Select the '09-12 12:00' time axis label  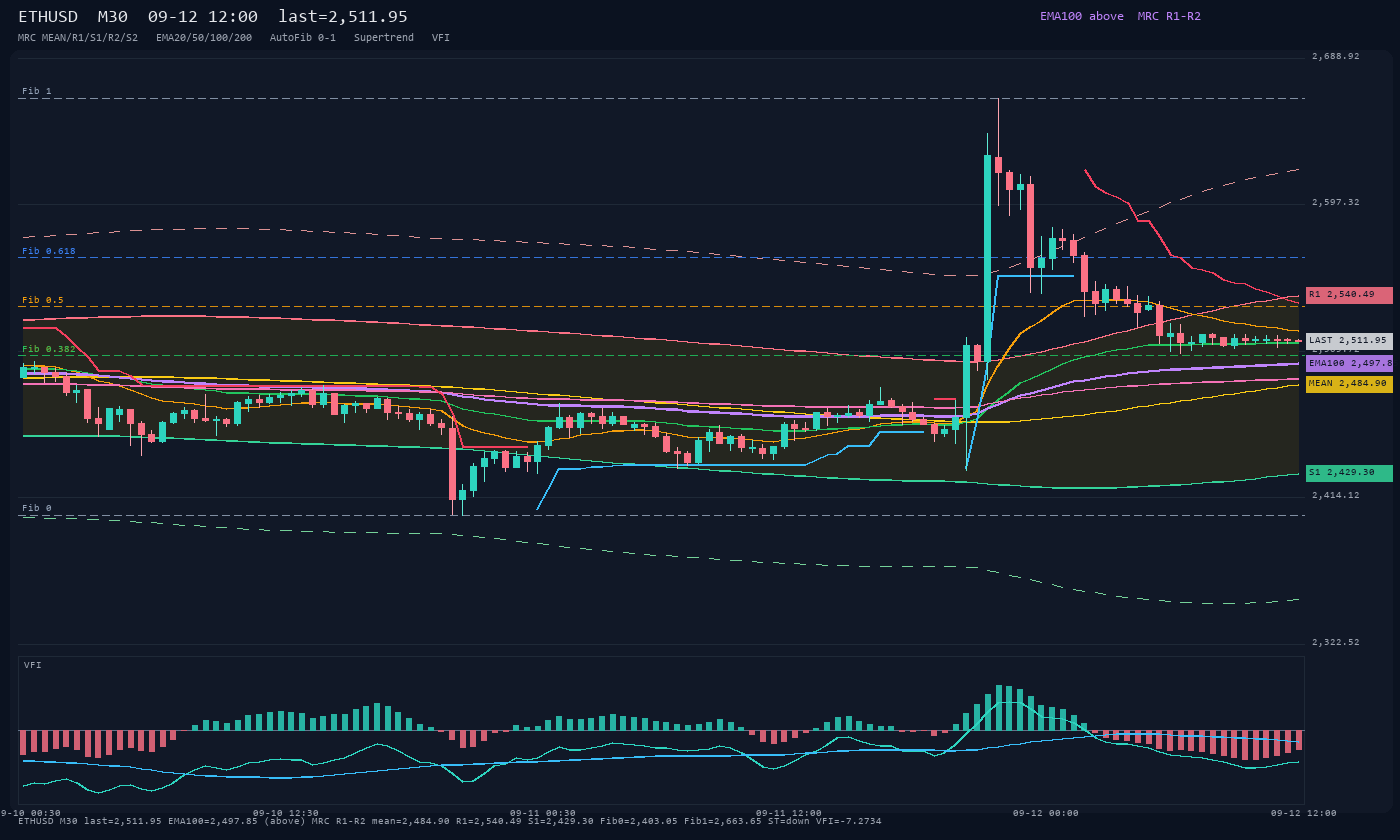(1303, 813)
